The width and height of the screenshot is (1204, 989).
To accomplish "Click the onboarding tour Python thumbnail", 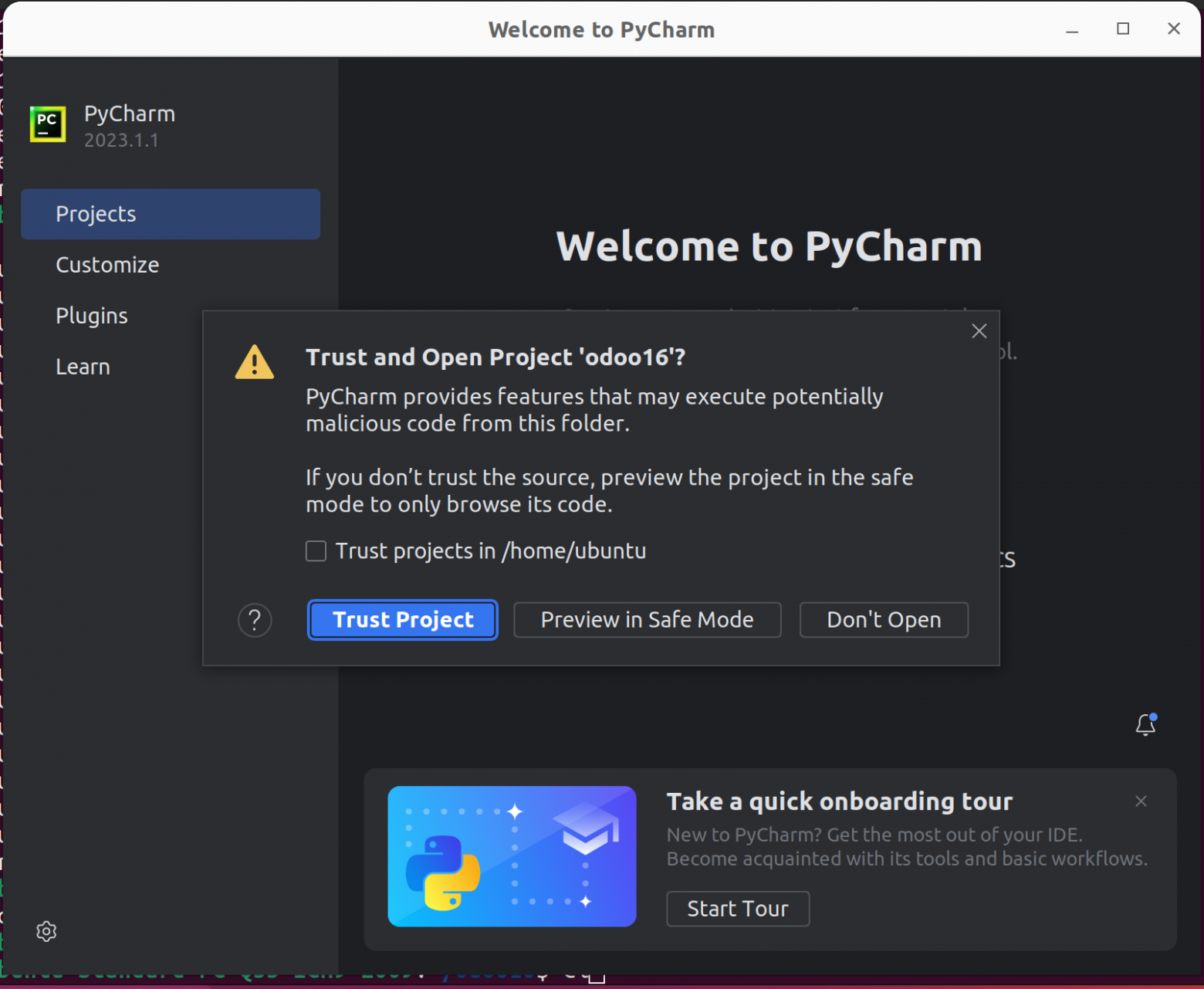I will tap(512, 856).
